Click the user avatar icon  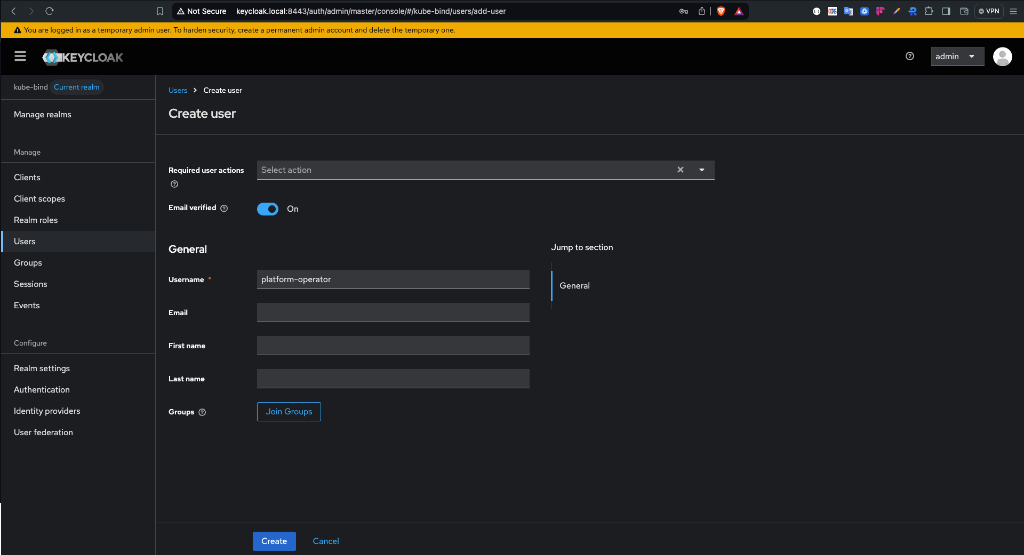[x=1002, y=57]
